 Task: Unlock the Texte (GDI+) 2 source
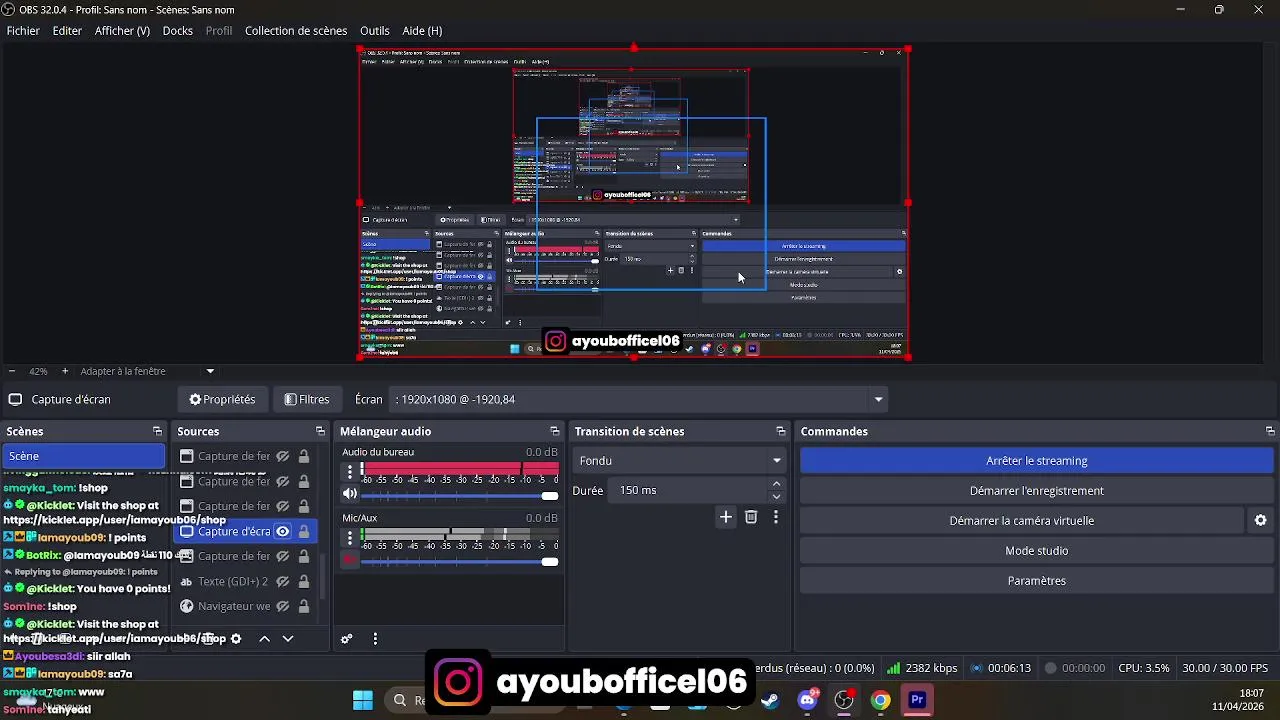pos(304,581)
